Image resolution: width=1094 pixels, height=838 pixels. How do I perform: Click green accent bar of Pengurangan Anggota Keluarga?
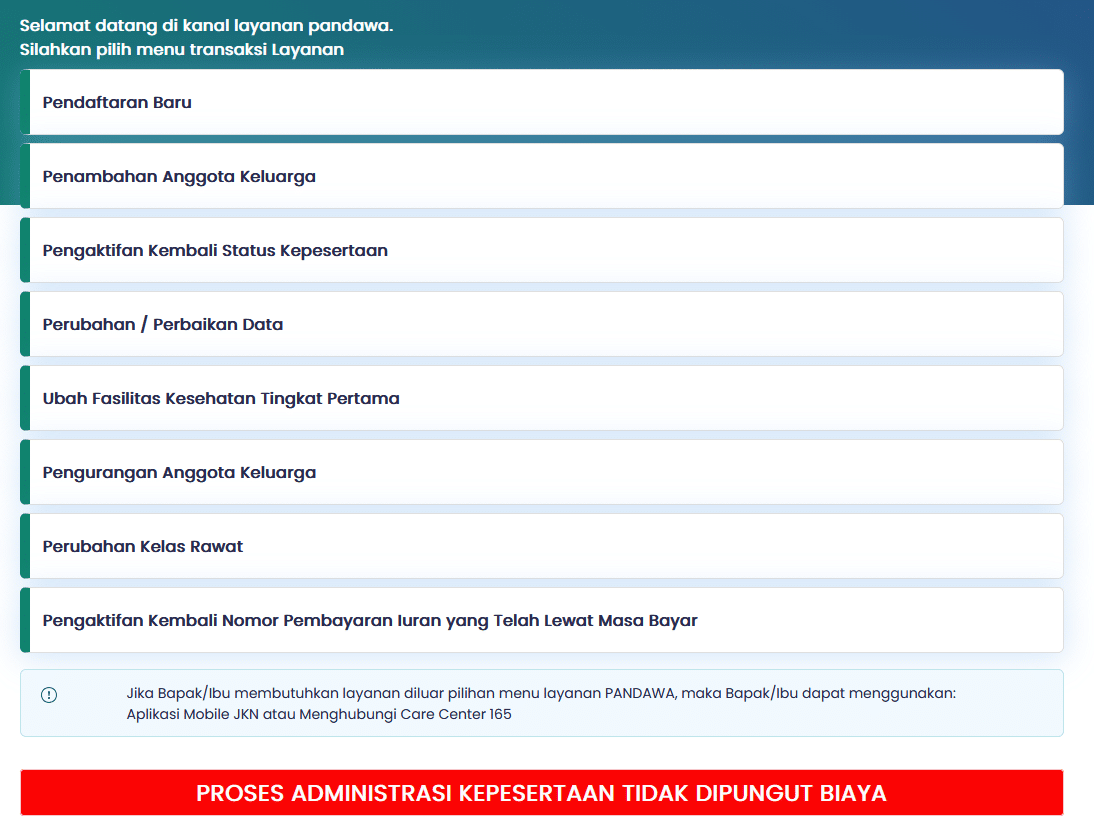pyautogui.click(x=25, y=472)
